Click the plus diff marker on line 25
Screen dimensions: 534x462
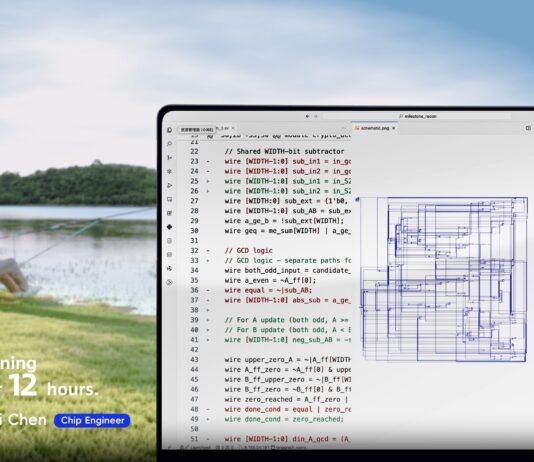coord(208,181)
